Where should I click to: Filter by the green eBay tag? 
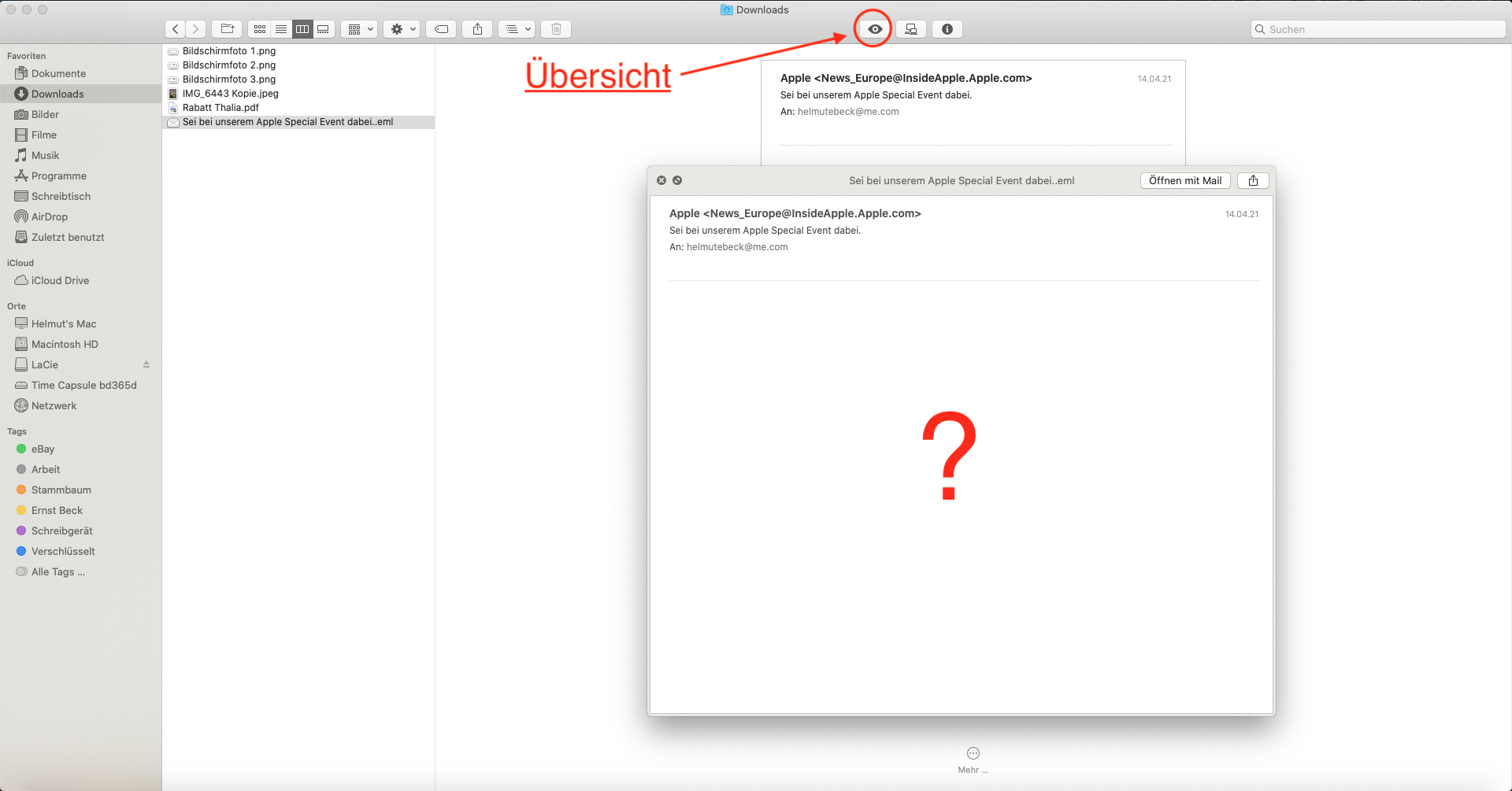point(80,449)
